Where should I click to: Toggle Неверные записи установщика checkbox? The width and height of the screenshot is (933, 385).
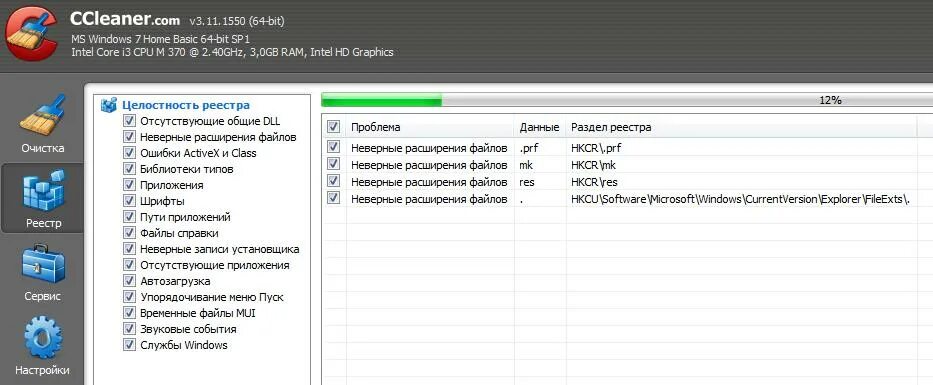(x=129, y=249)
